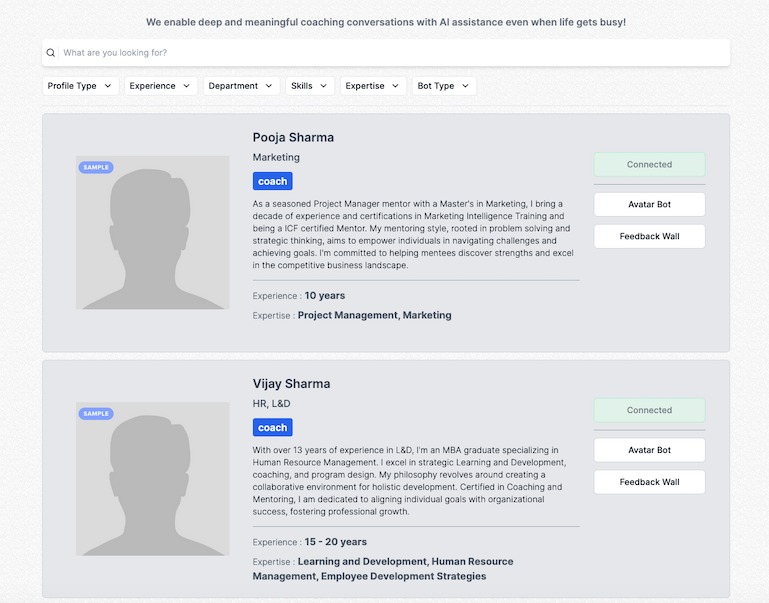Open Pooja Sharma's Feedback Wall

point(649,236)
